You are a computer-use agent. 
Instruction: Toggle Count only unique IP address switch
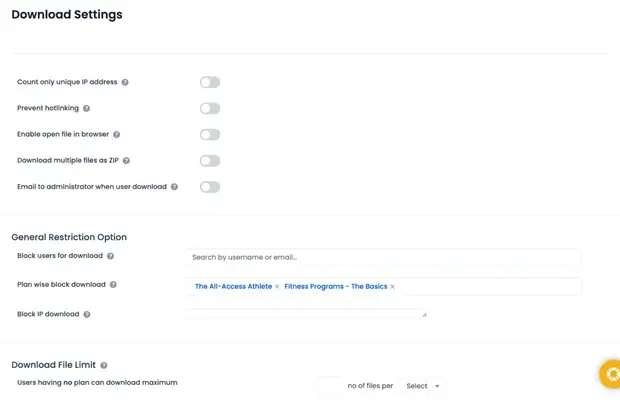(210, 82)
